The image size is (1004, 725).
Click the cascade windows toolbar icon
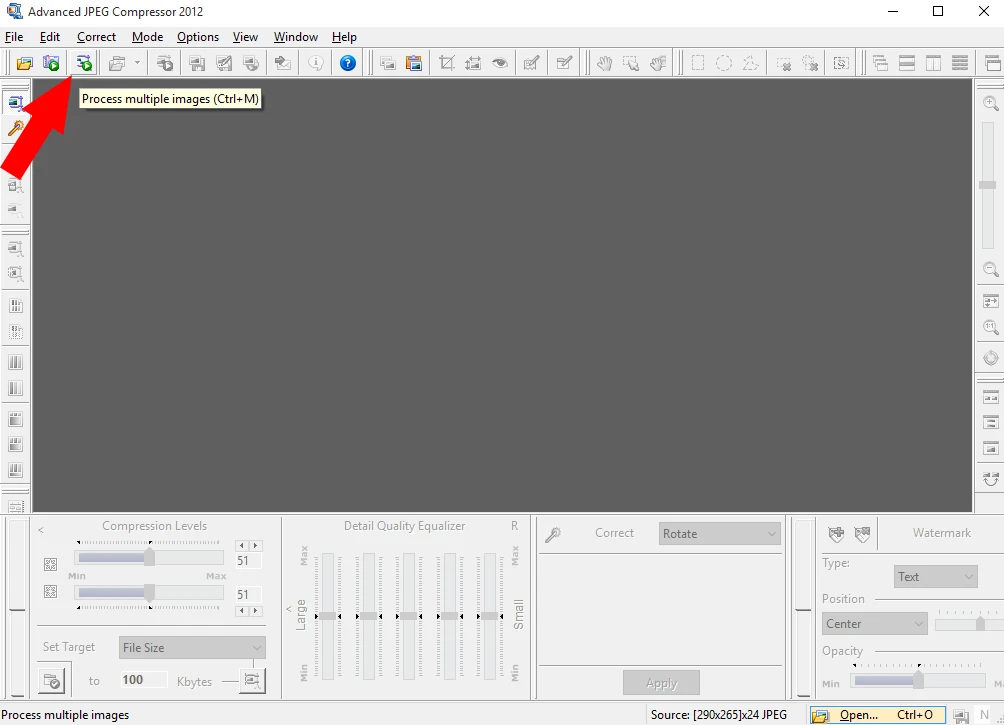click(x=880, y=63)
